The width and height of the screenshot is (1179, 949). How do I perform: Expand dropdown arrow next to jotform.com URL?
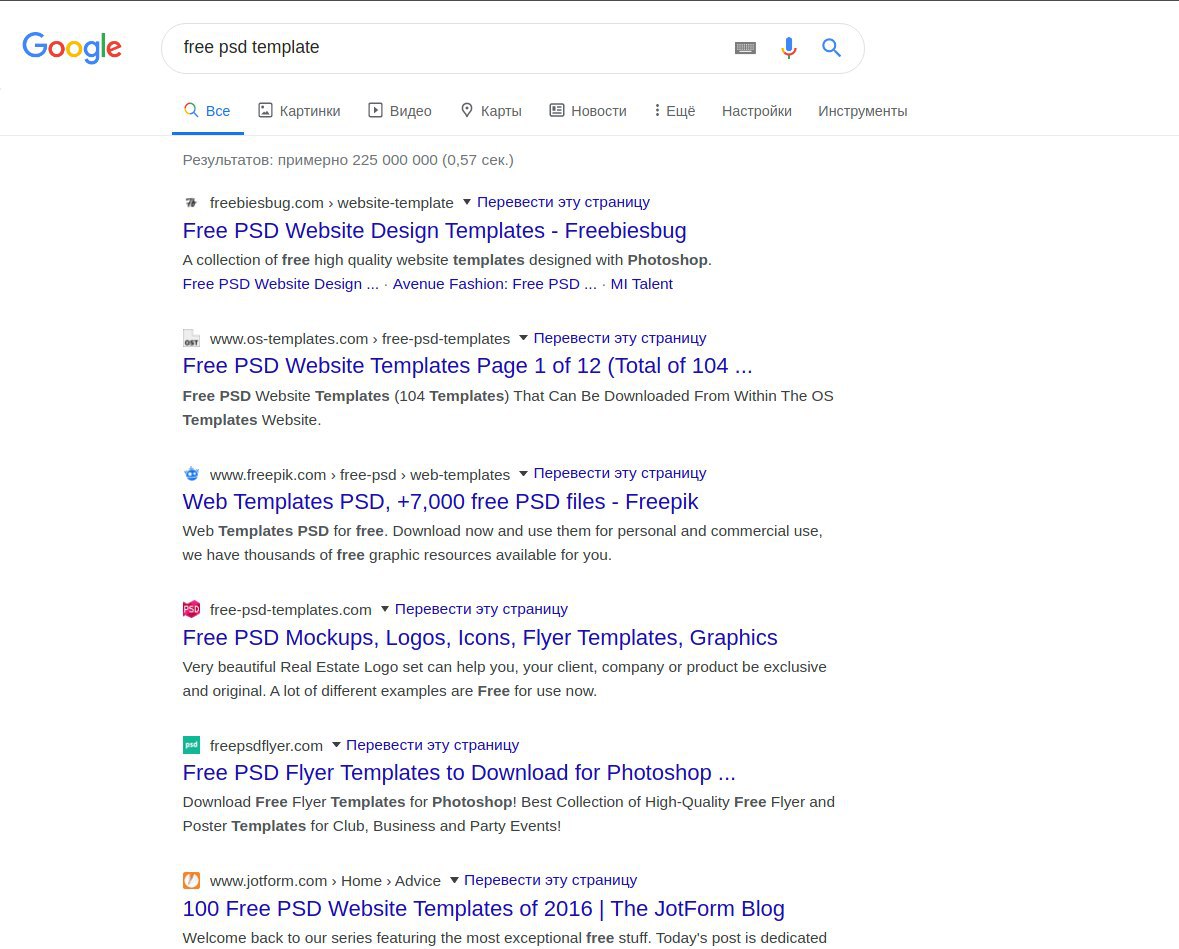point(454,880)
